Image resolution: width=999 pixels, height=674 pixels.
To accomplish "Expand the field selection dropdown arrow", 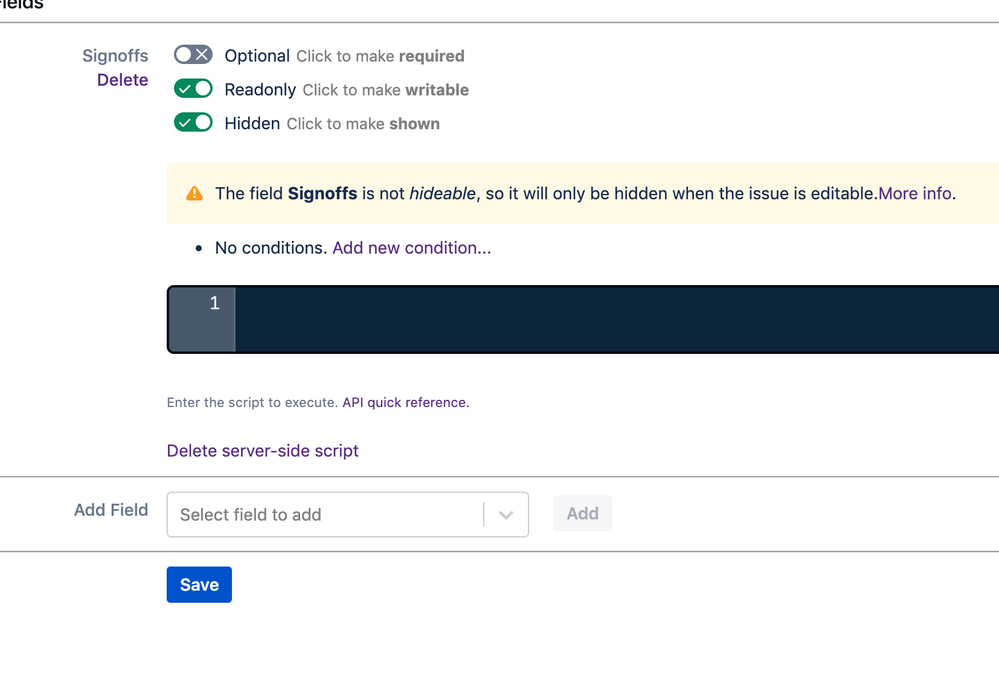I will [x=506, y=515].
